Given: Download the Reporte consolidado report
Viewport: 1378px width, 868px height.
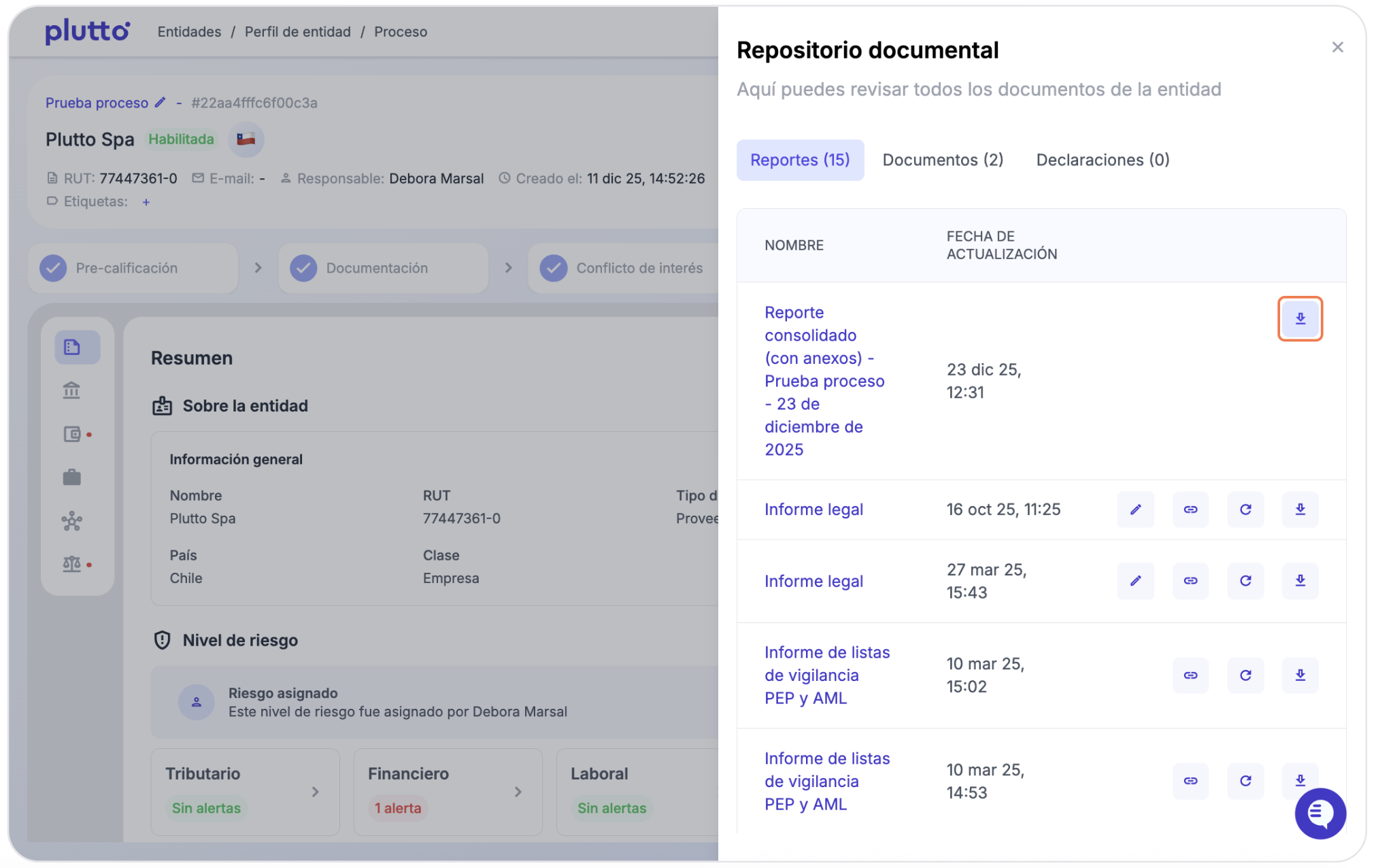Looking at the screenshot, I should (x=1299, y=318).
